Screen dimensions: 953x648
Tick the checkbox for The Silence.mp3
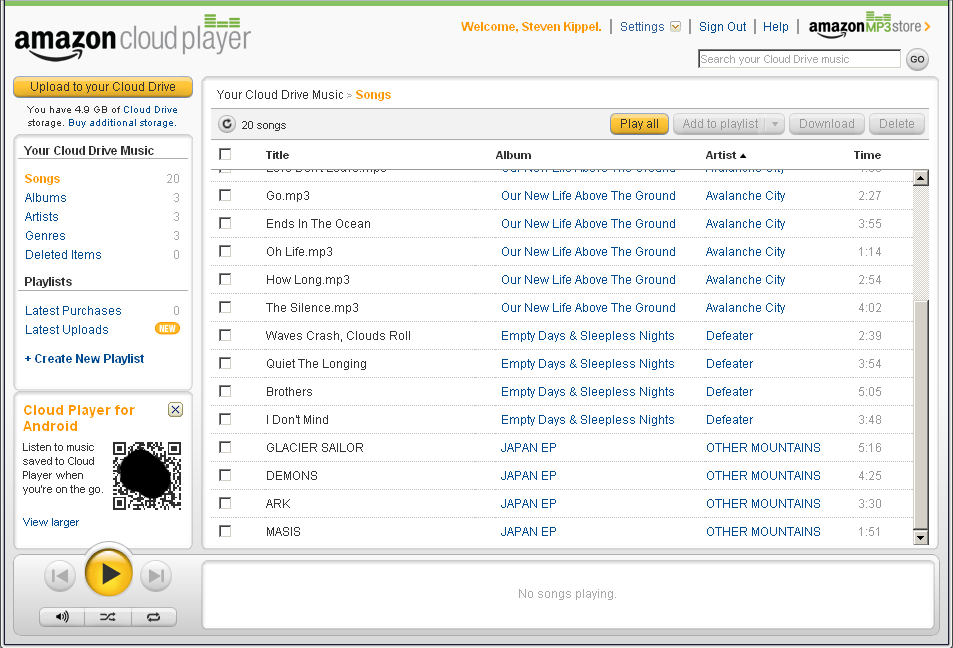[x=225, y=307]
